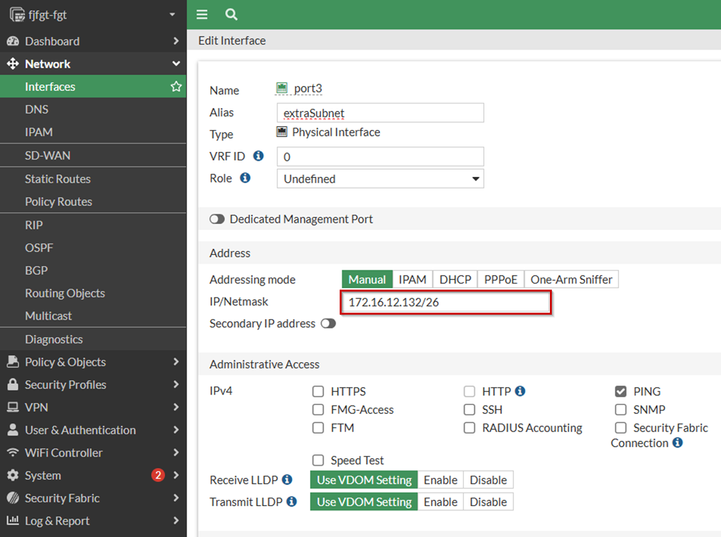Viewport: 721px width, 537px height.
Task: Check the SSH access checkbox
Action: click(470, 410)
